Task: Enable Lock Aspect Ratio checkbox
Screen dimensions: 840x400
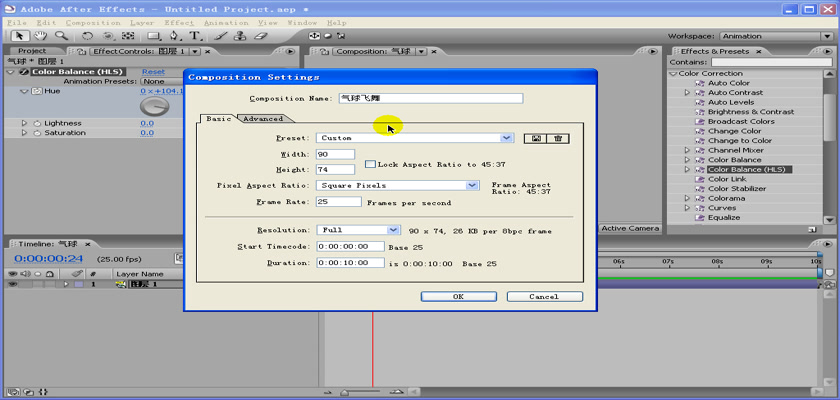Action: 370,163
